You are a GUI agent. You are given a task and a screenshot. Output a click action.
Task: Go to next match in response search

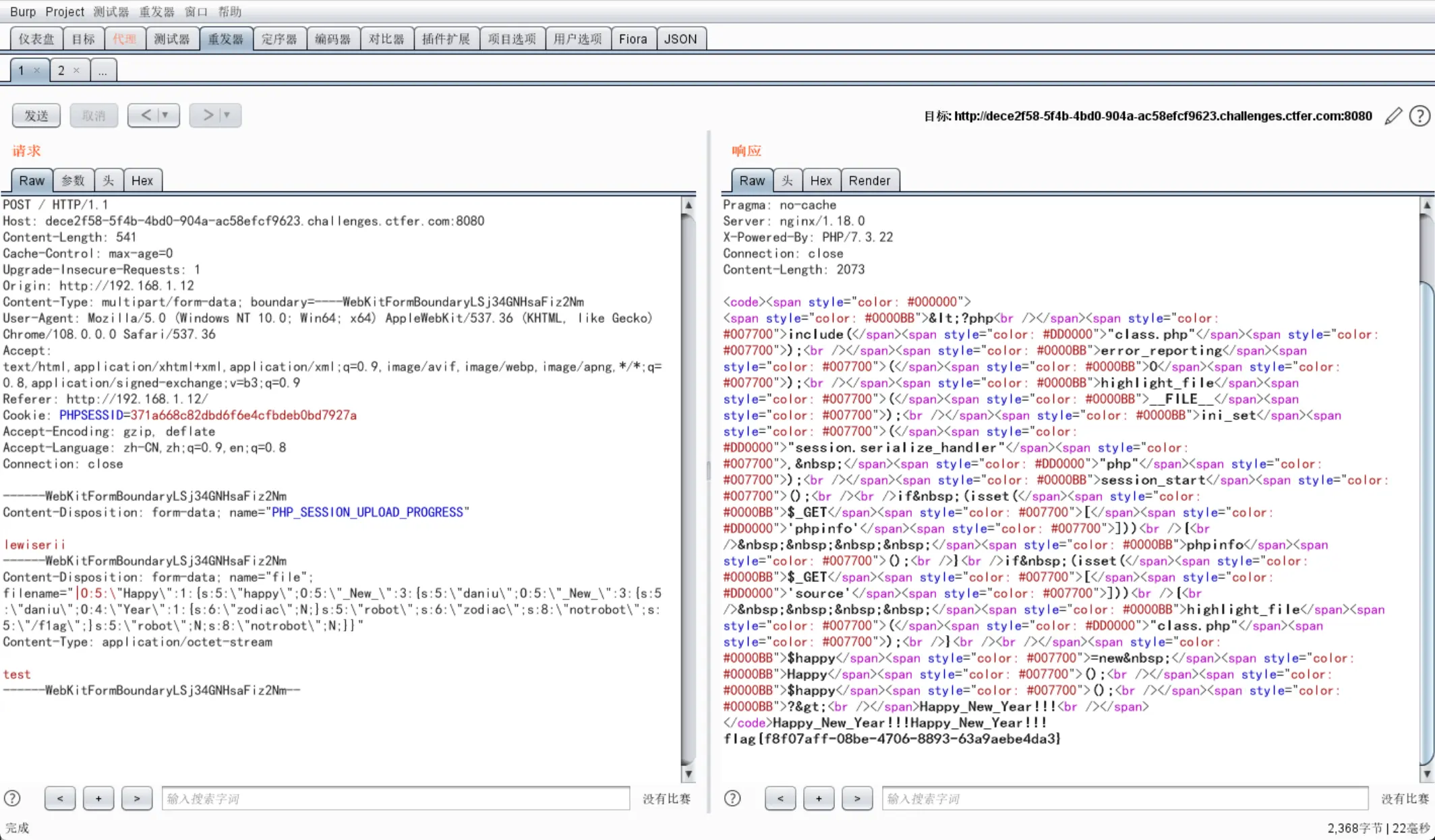pyautogui.click(x=857, y=799)
